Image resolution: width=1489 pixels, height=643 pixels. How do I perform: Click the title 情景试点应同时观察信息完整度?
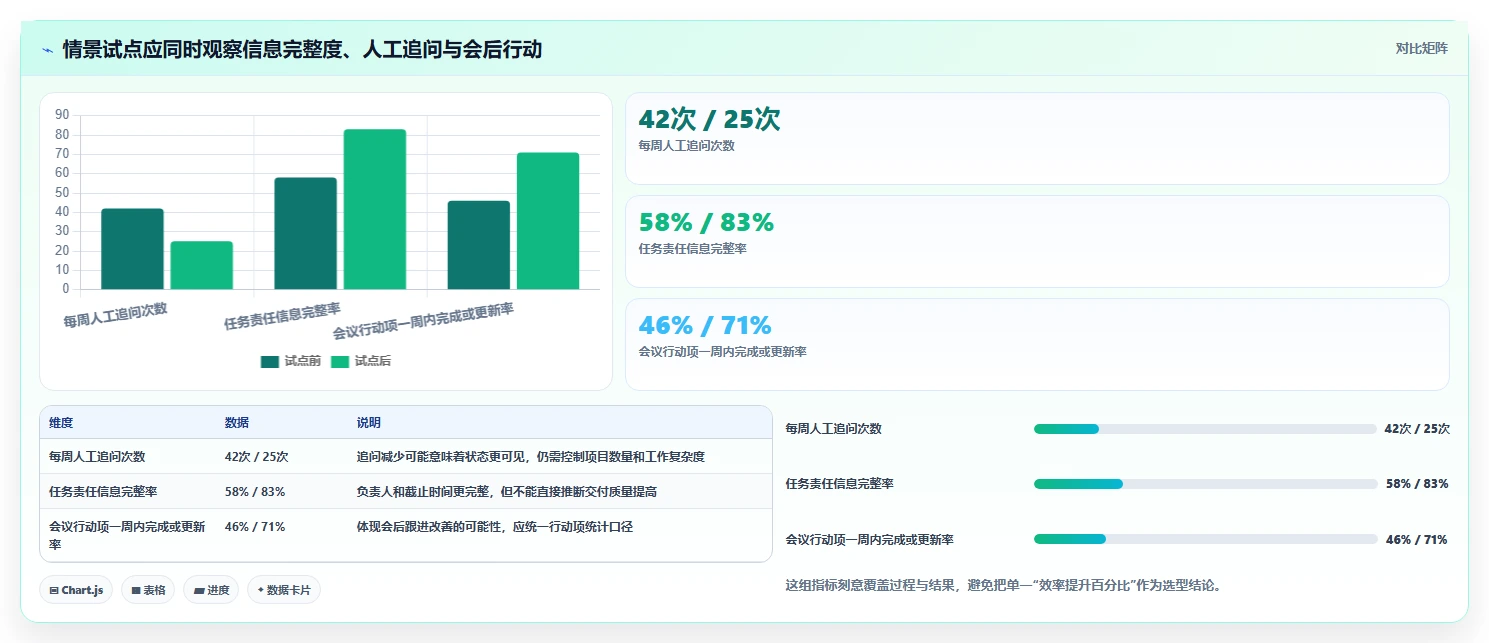tap(302, 50)
